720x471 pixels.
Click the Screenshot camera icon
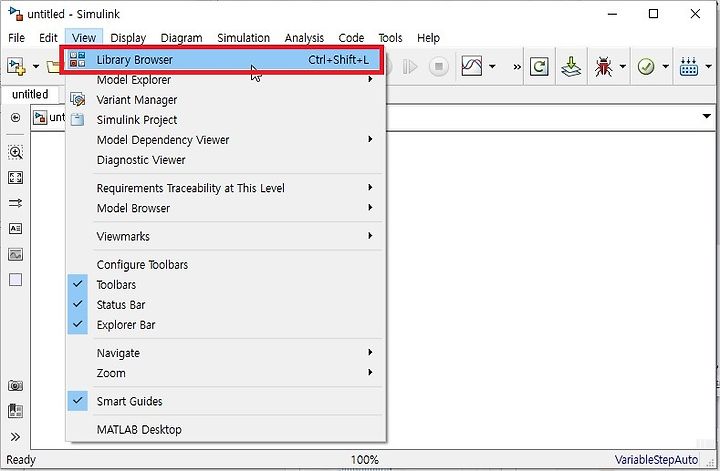click(16, 386)
